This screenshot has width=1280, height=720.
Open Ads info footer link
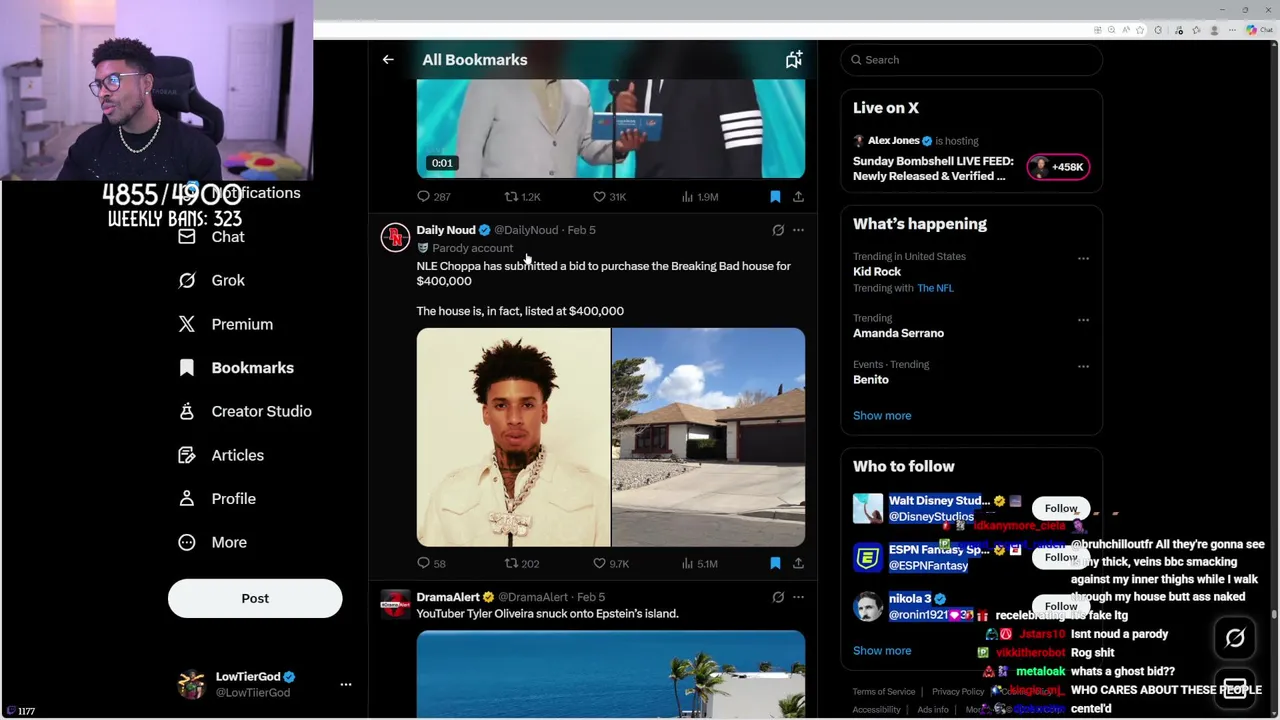pos(933,710)
